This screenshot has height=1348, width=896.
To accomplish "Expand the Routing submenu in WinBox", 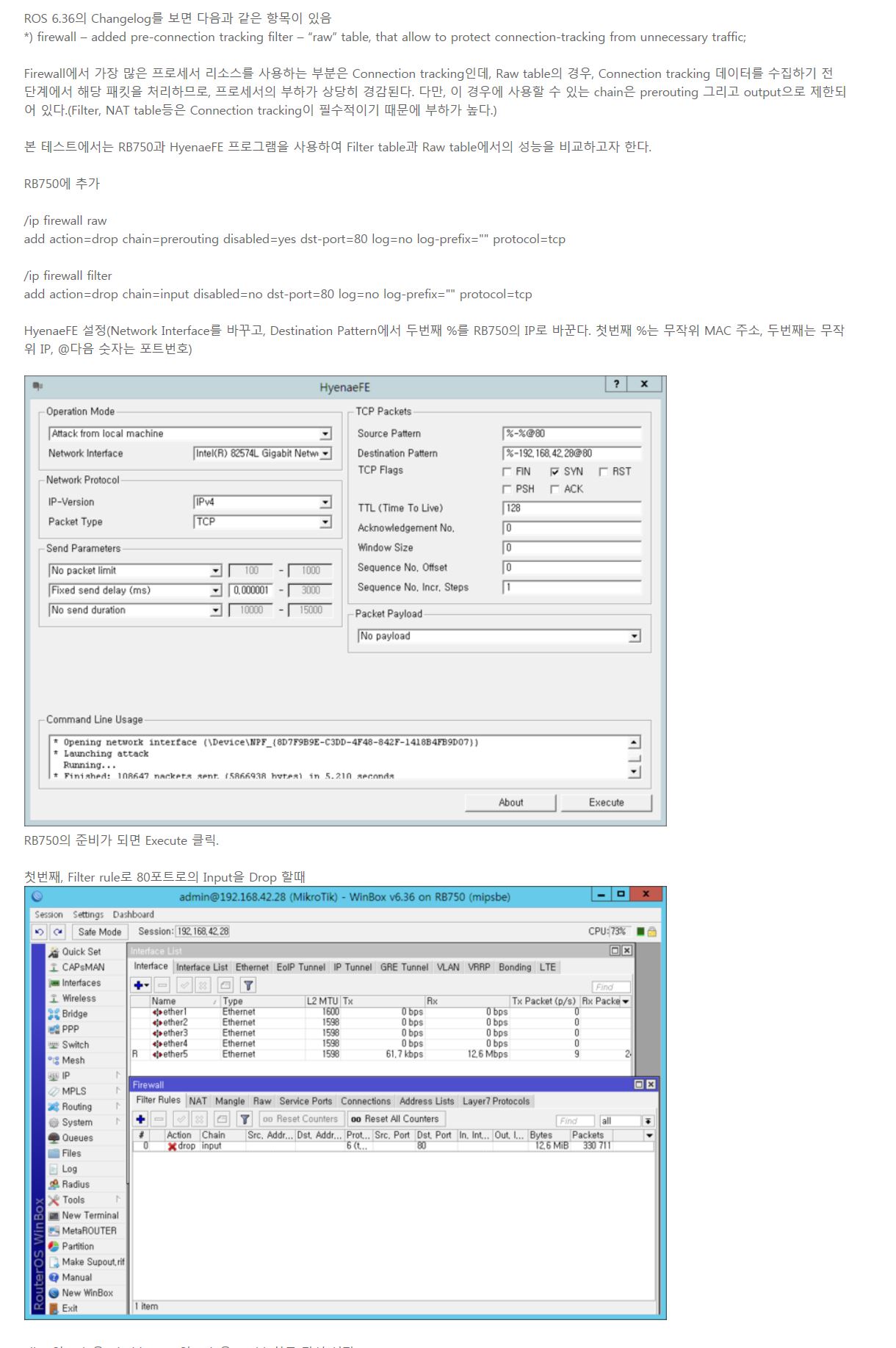I will [87, 1106].
